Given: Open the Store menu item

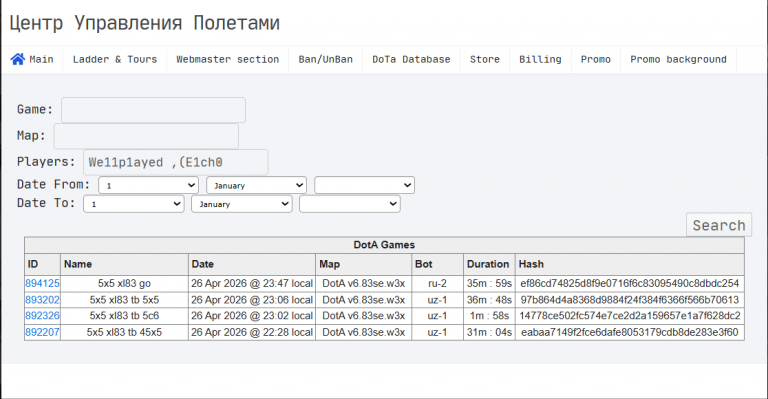Looking at the screenshot, I should coord(484,59).
